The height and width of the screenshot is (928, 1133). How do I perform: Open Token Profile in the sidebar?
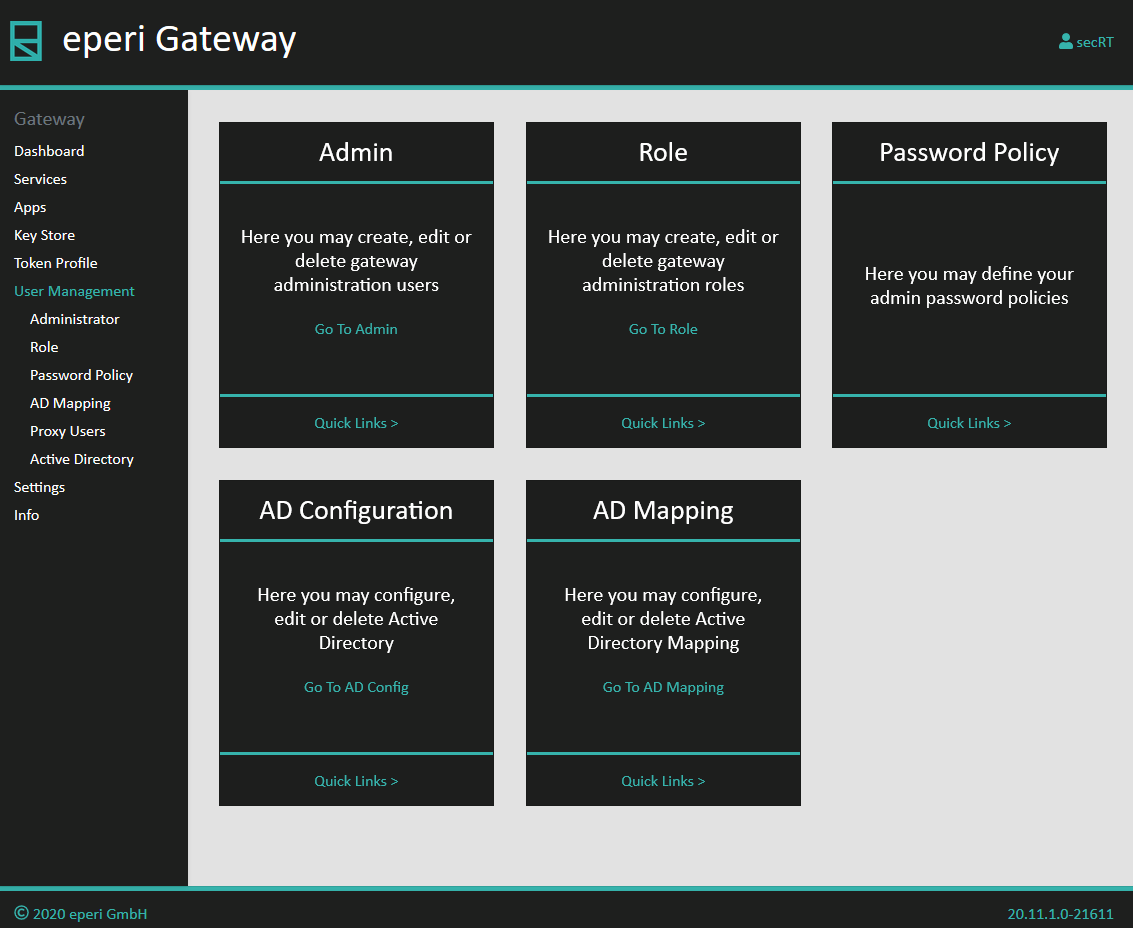(x=56, y=263)
